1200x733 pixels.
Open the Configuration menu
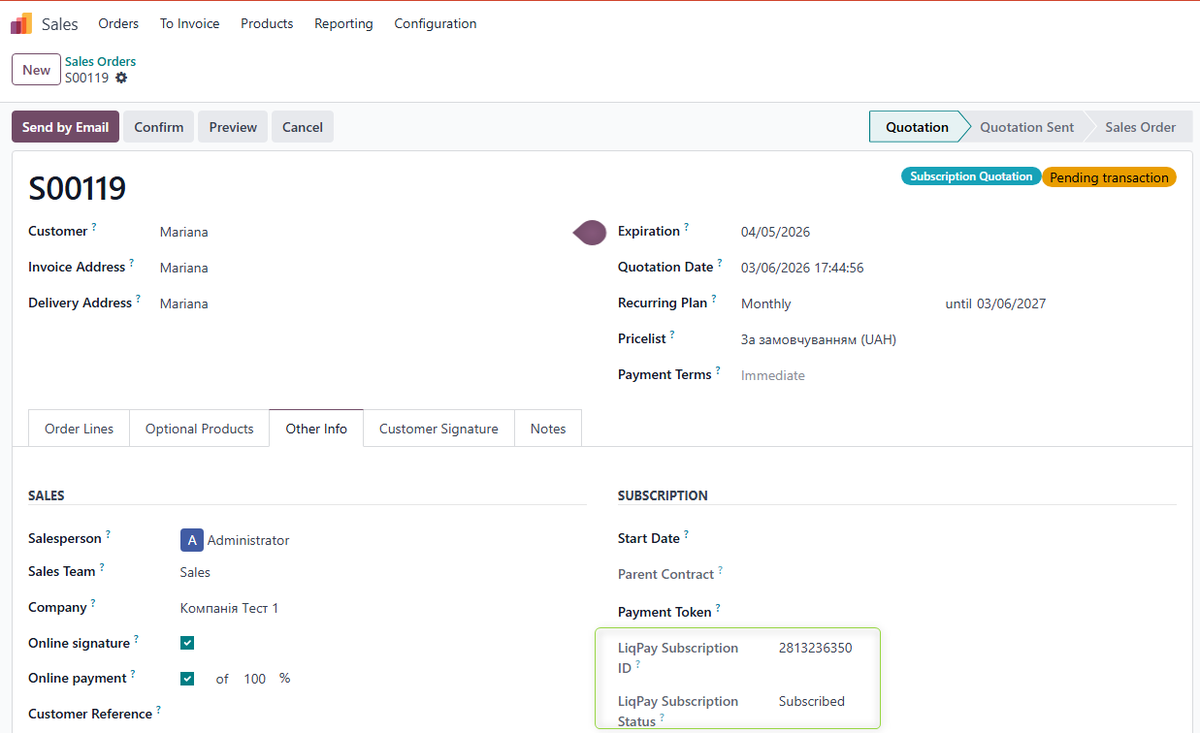point(435,23)
